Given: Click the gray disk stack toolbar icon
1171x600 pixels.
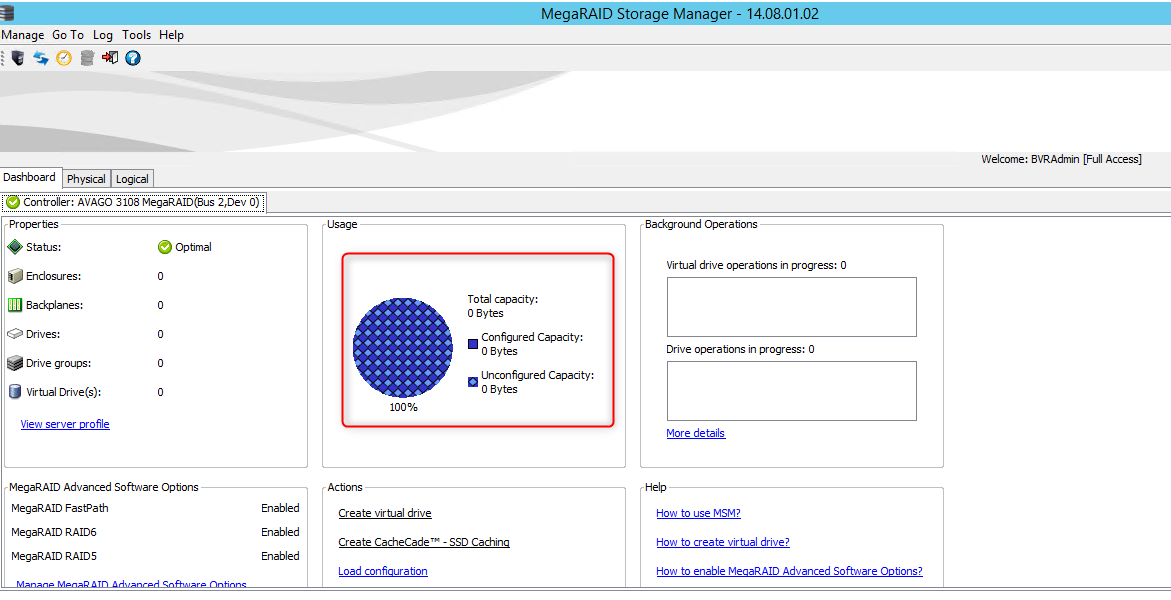Looking at the screenshot, I should tap(87, 58).
